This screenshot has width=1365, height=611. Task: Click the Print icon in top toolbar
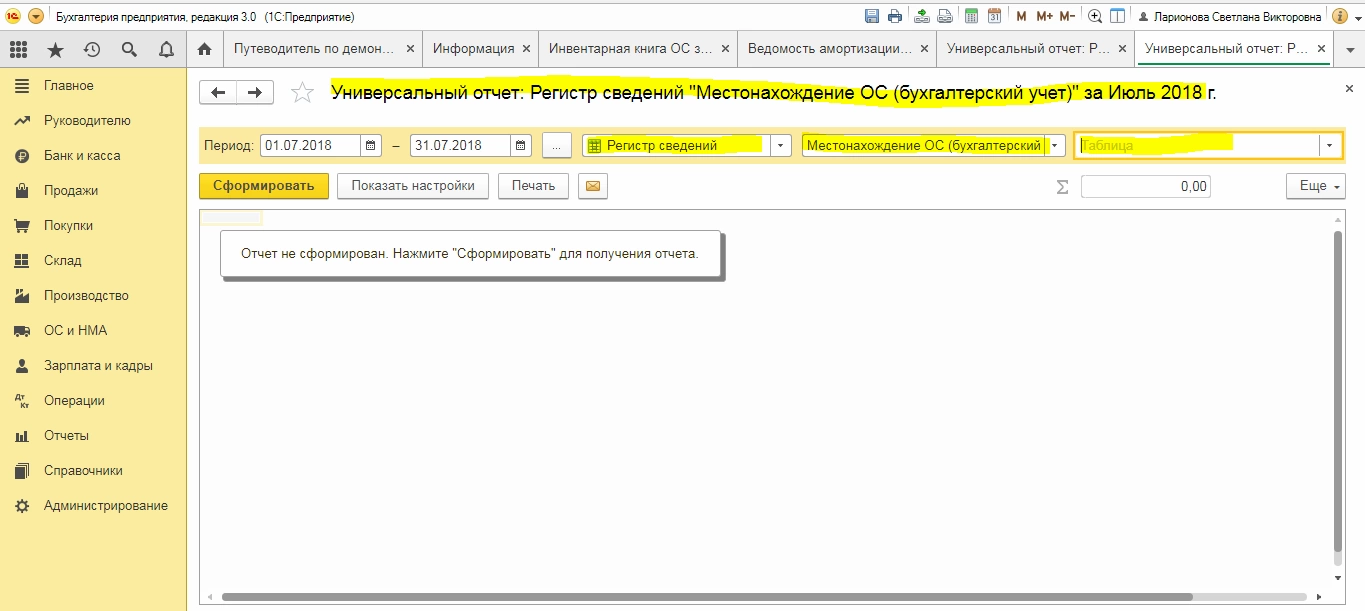pos(895,16)
